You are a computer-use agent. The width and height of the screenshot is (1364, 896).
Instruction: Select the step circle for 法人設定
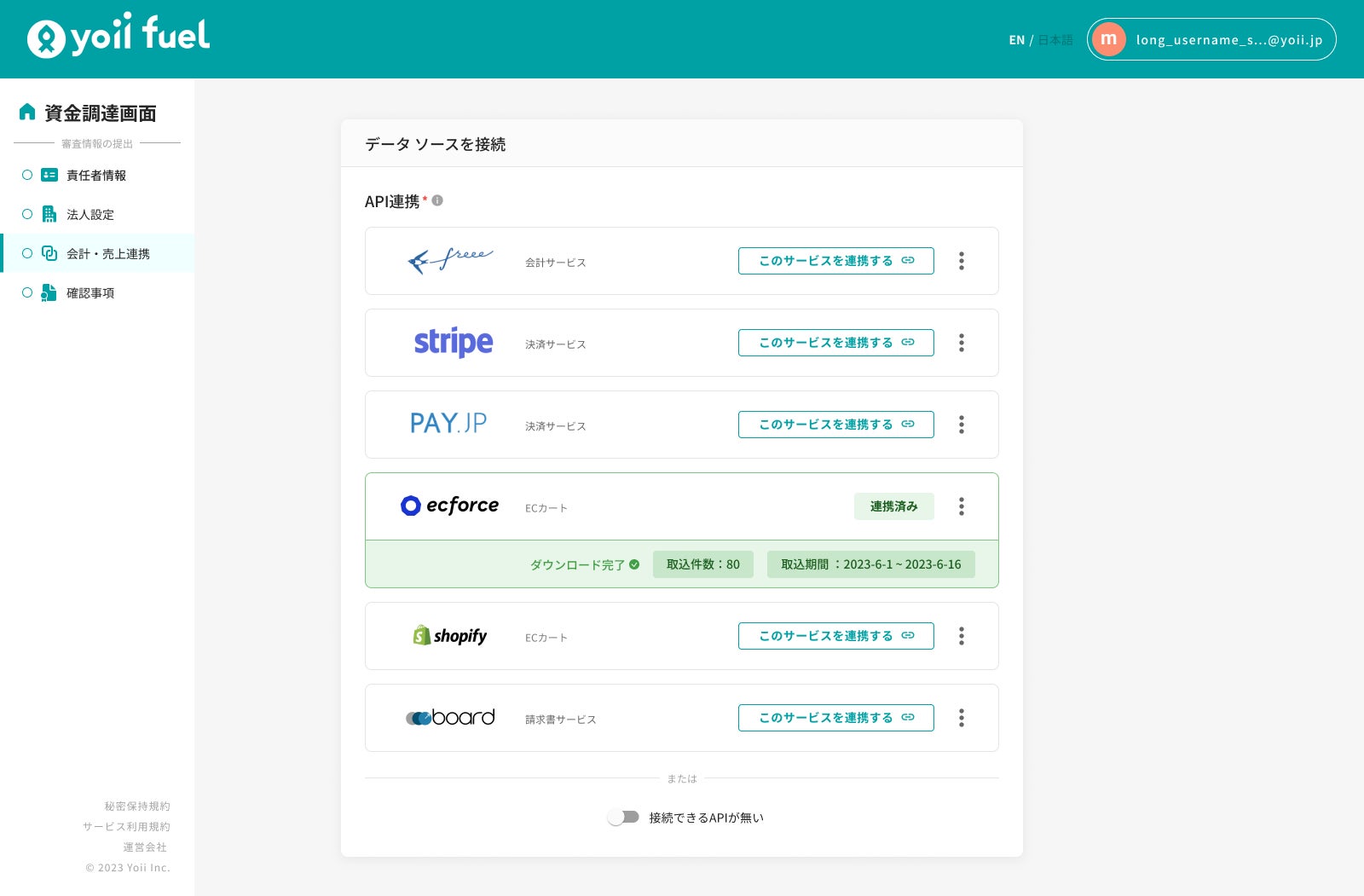27,214
